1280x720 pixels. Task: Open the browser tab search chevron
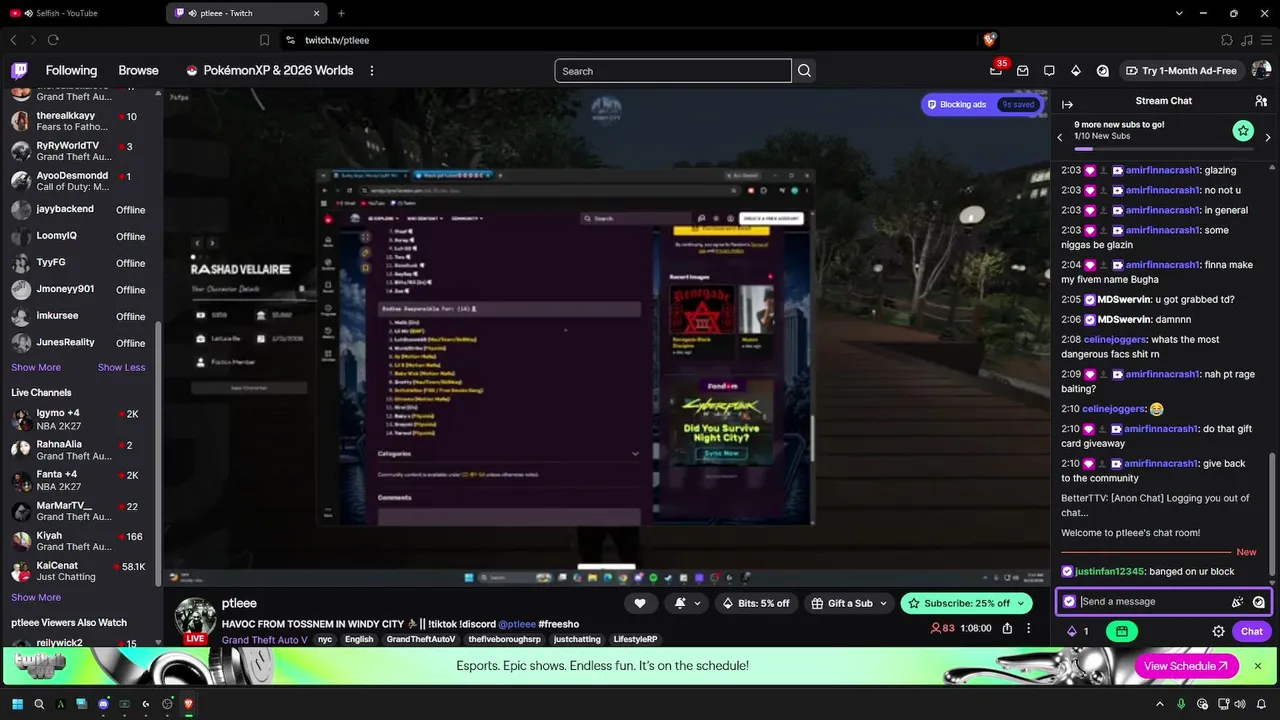click(1179, 13)
